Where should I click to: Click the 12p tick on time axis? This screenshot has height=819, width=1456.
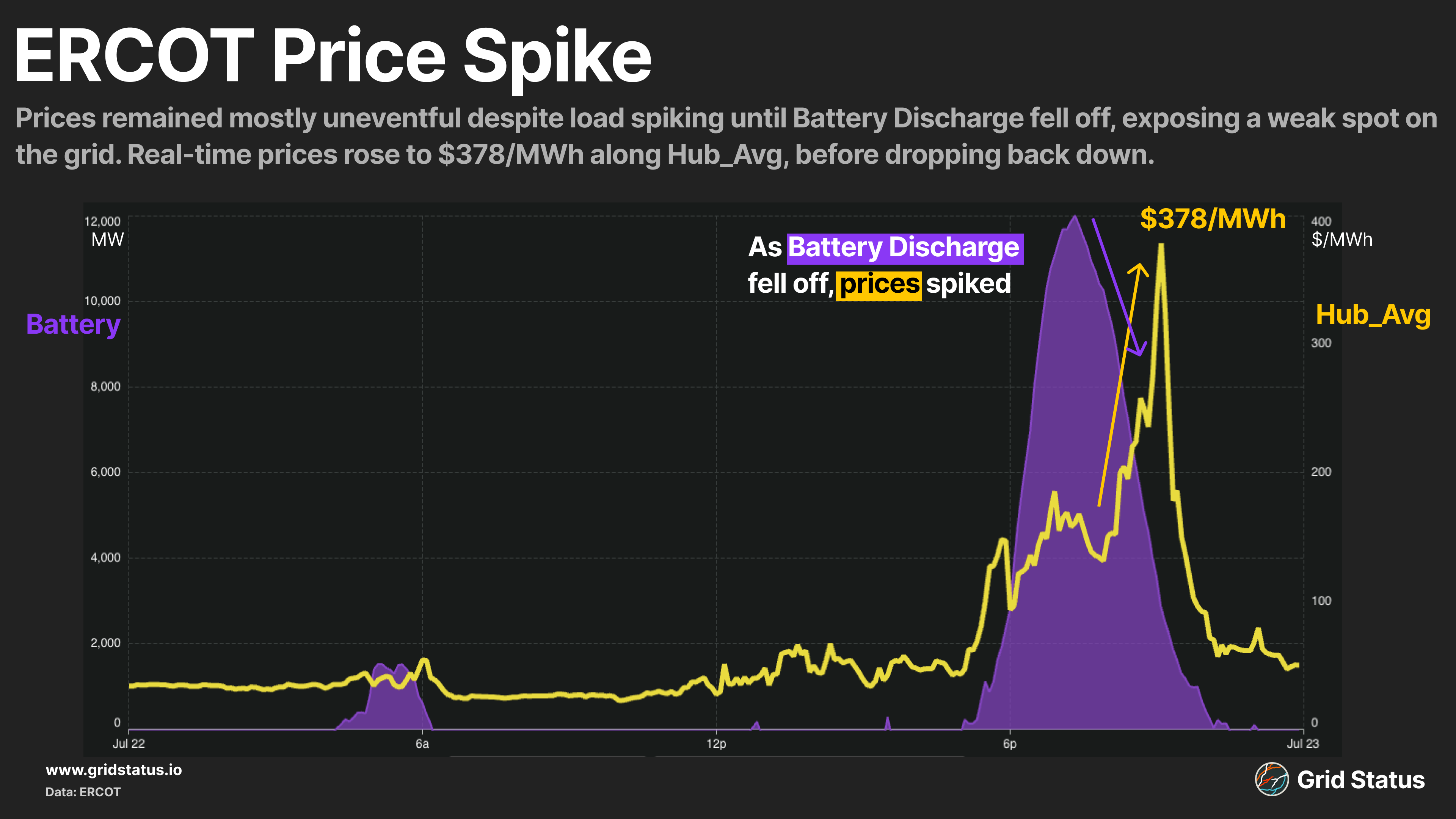716,743
